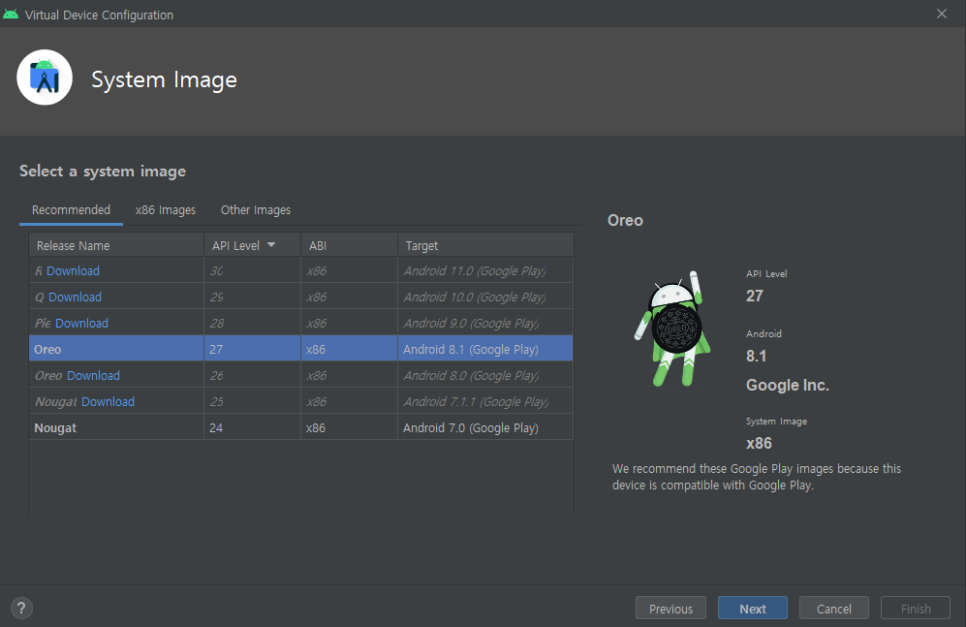Download the Q system image
Image resolution: width=966 pixels, height=627 pixels.
click(75, 297)
